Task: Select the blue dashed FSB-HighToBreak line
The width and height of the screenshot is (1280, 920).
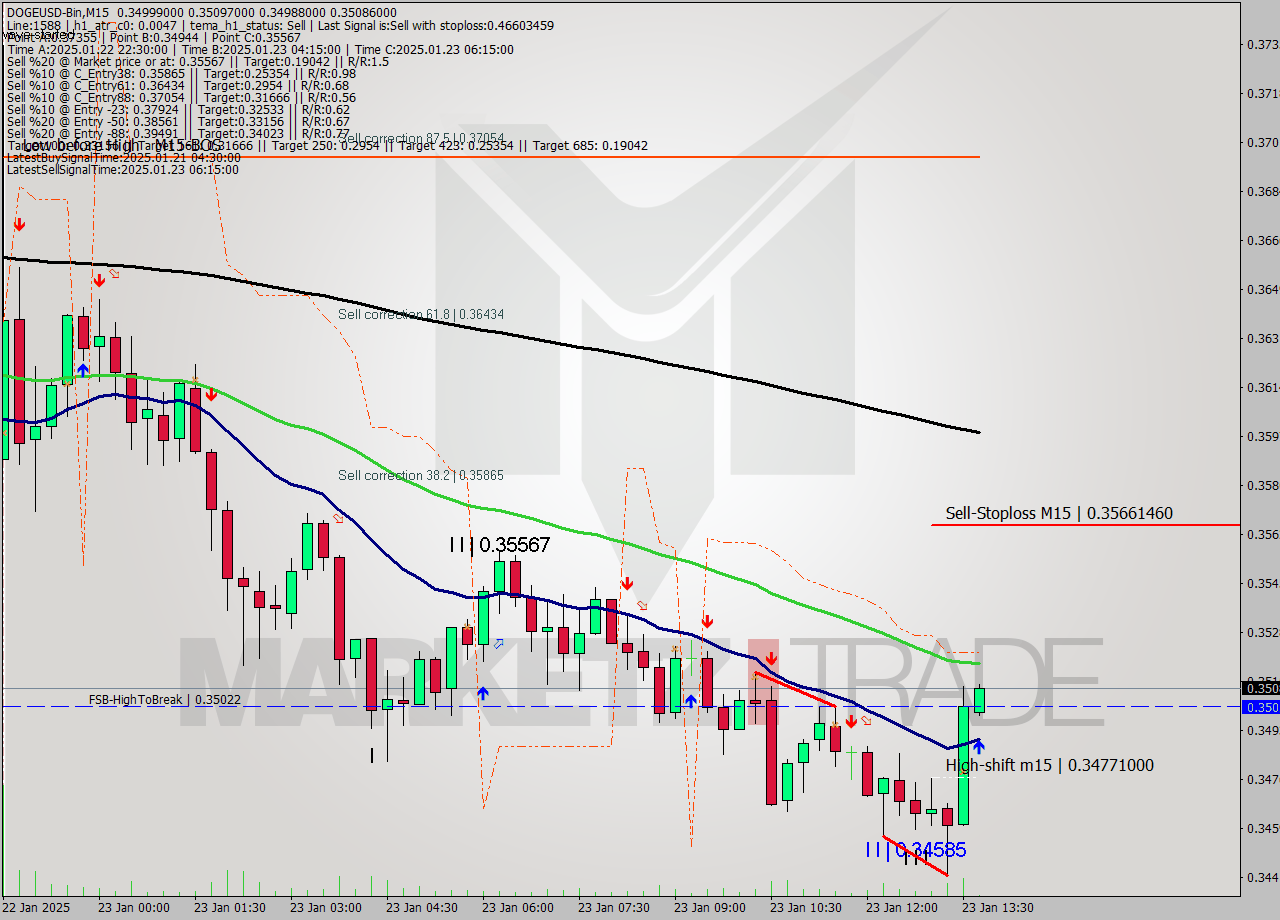Action: tap(620, 707)
